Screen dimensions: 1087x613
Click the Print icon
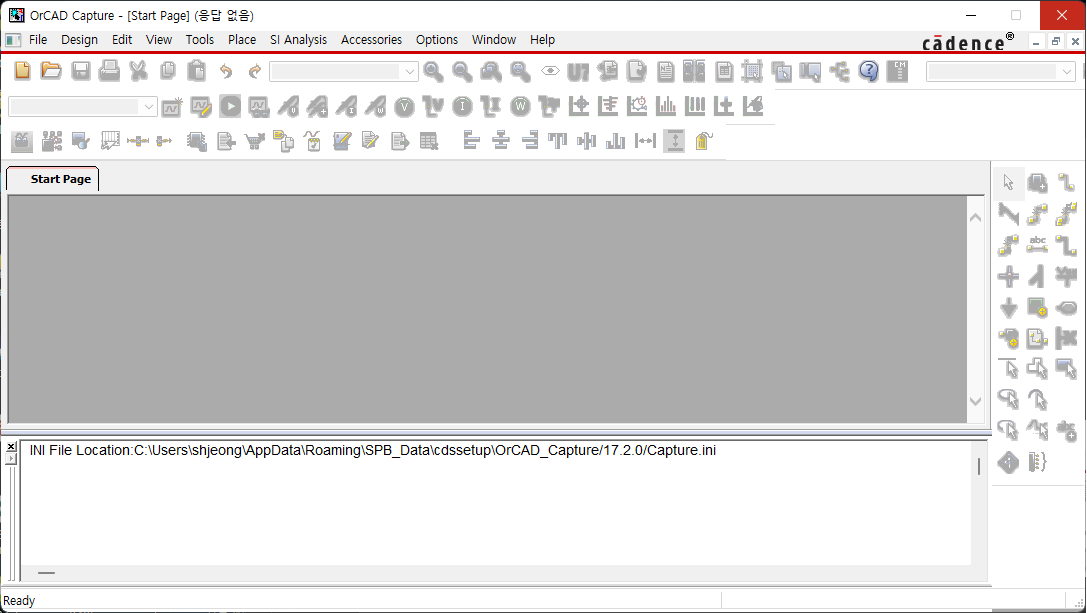click(109, 71)
